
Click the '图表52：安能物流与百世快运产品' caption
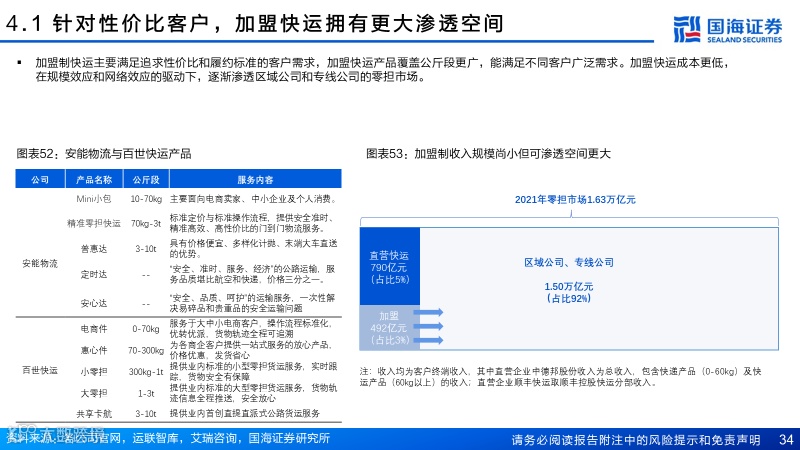coord(104,154)
